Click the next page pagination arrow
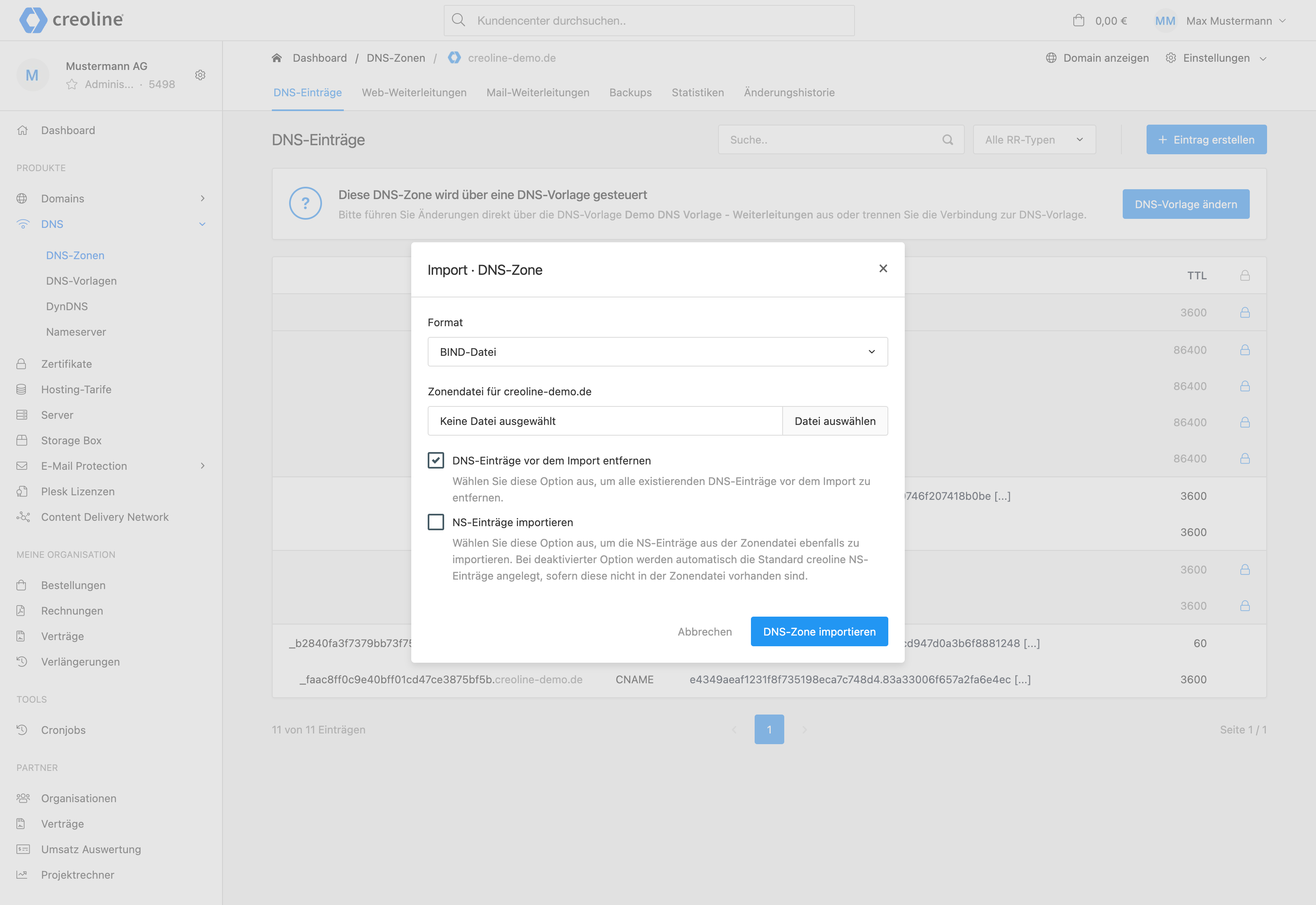The height and width of the screenshot is (905, 1316). 804,730
